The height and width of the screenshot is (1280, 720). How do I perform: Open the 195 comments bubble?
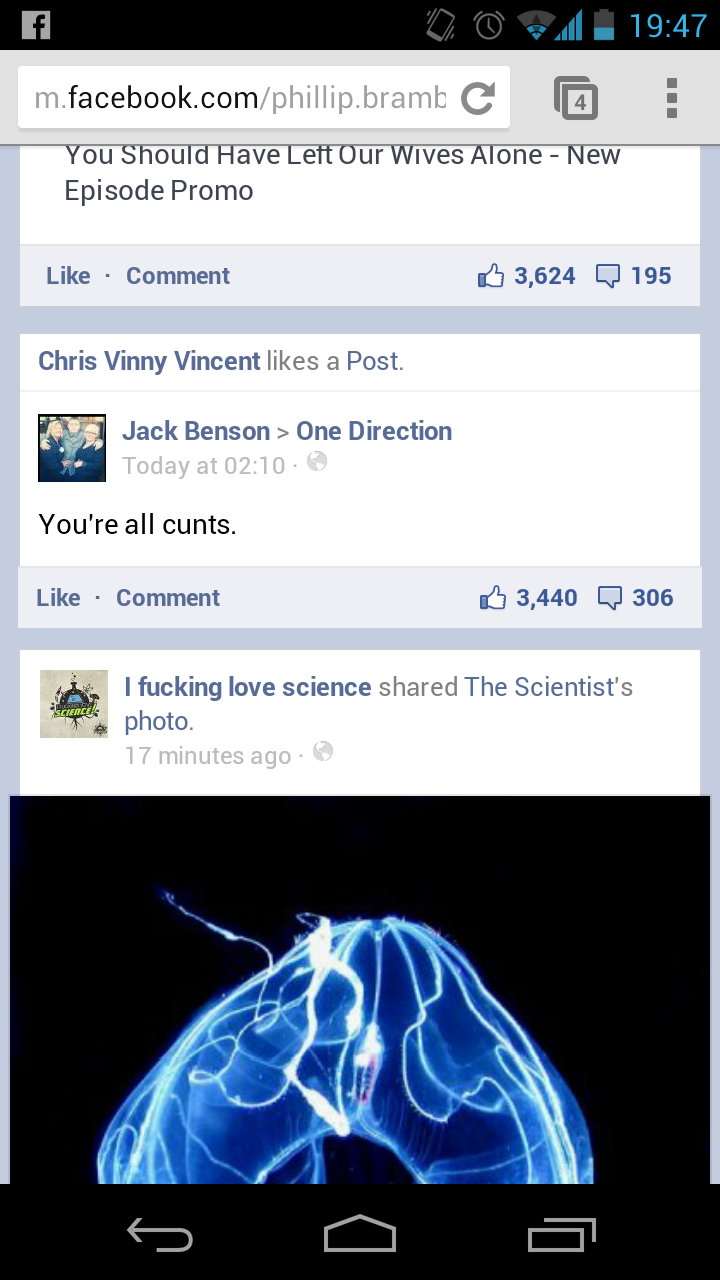[634, 276]
